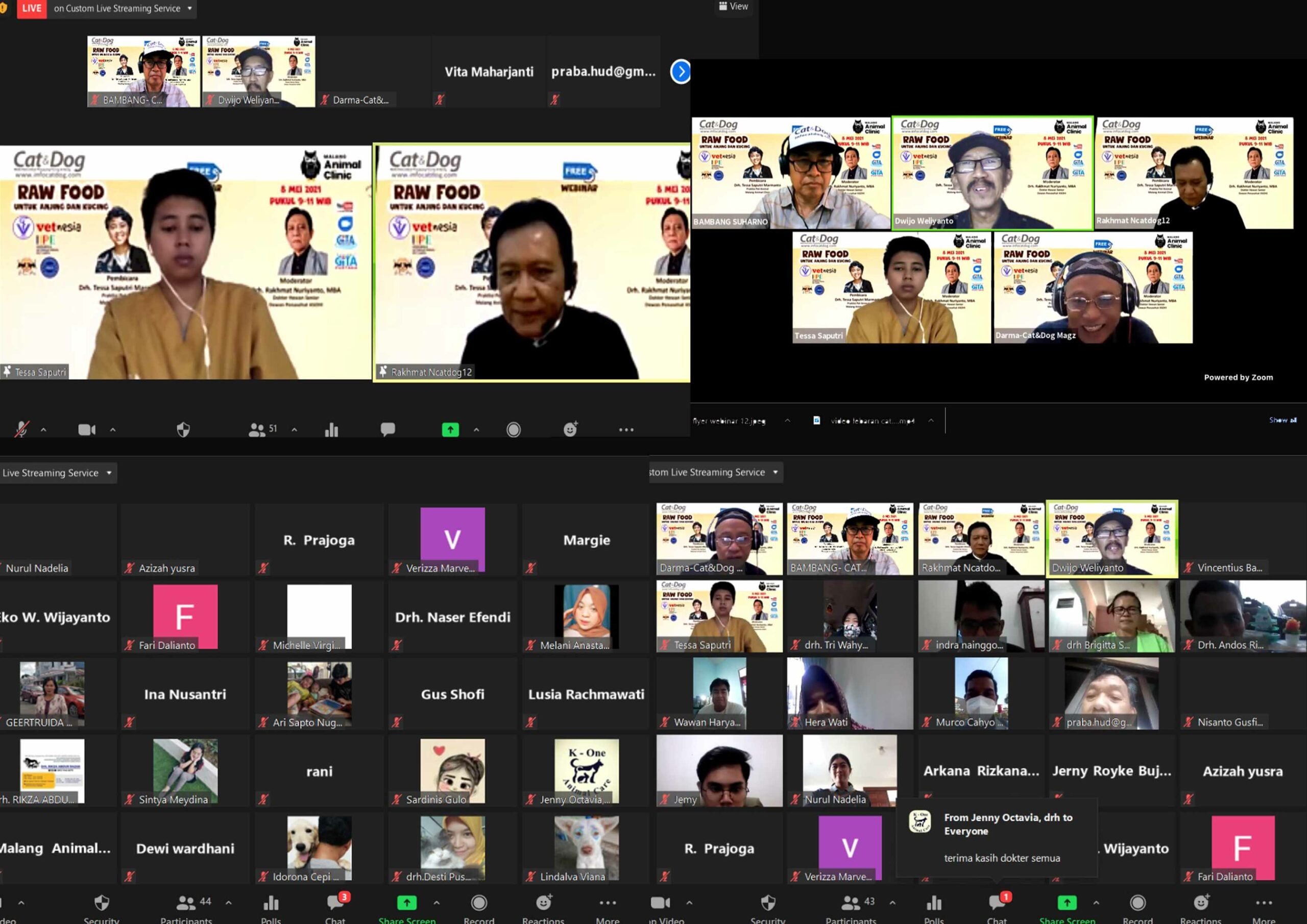Expand video chevron in the 43-participant toolbar
The image size is (1307, 924).
(689, 903)
